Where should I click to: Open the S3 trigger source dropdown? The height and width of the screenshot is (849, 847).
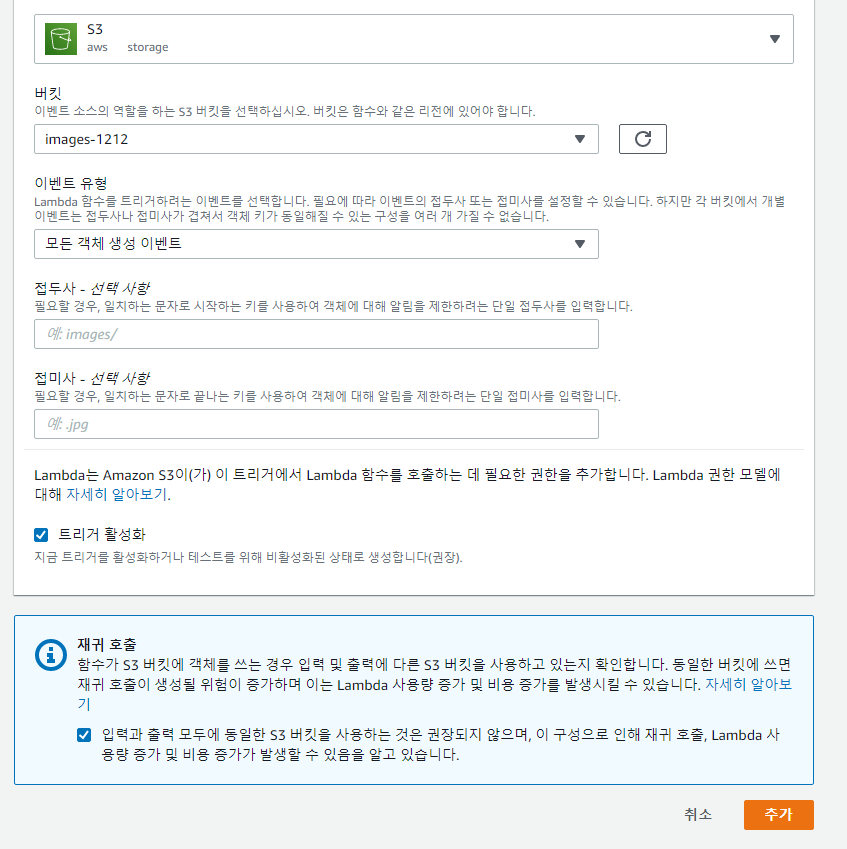414,39
